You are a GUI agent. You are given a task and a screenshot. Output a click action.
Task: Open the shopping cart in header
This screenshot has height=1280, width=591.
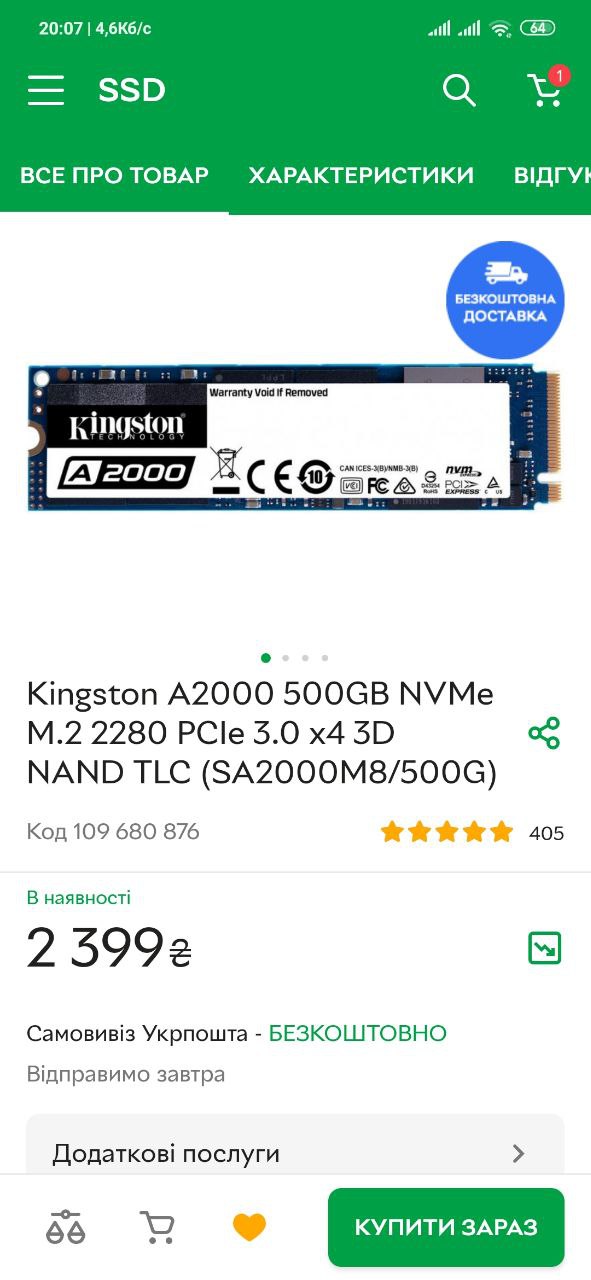pyautogui.click(x=546, y=89)
